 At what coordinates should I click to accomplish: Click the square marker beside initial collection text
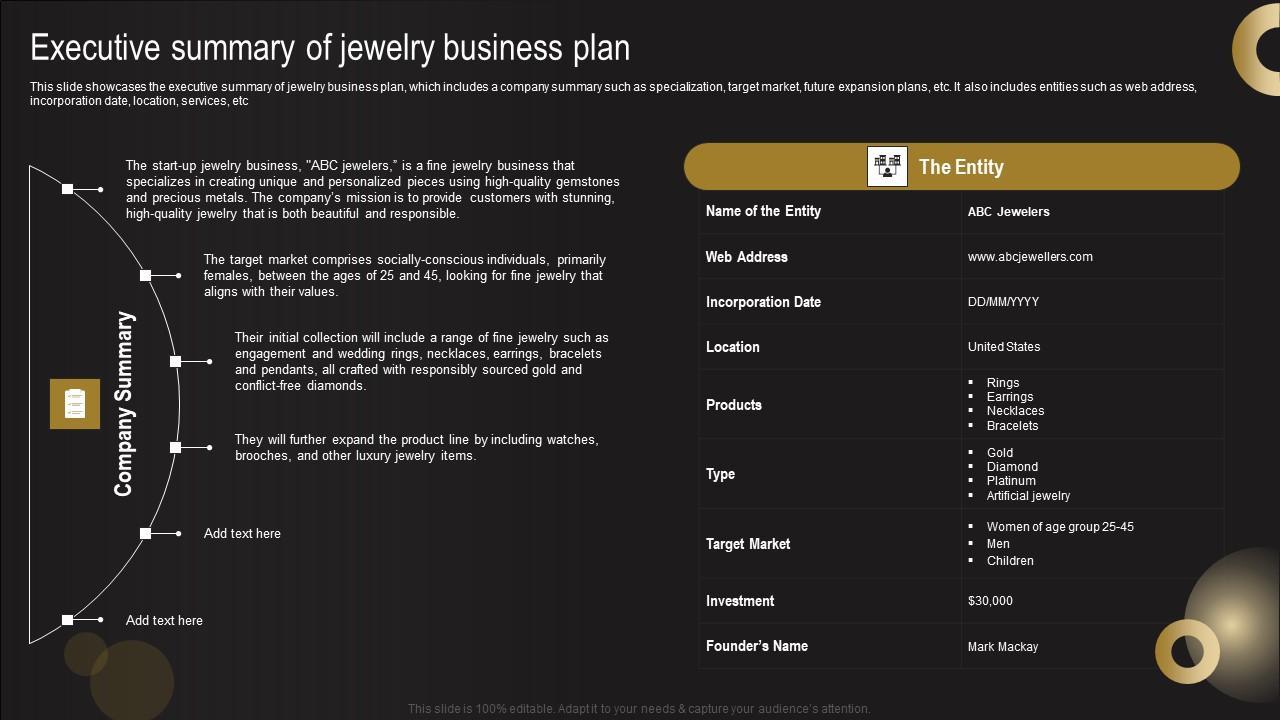(x=176, y=361)
